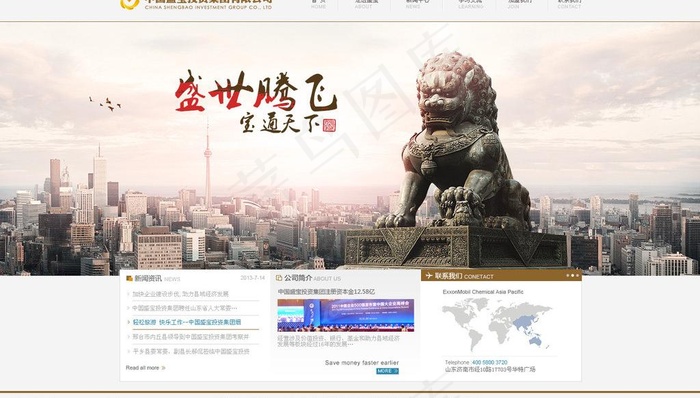Click the 盛世腾飞 calligraphy banner title
Screen dimensions: 700x398
pyautogui.click(x=256, y=91)
